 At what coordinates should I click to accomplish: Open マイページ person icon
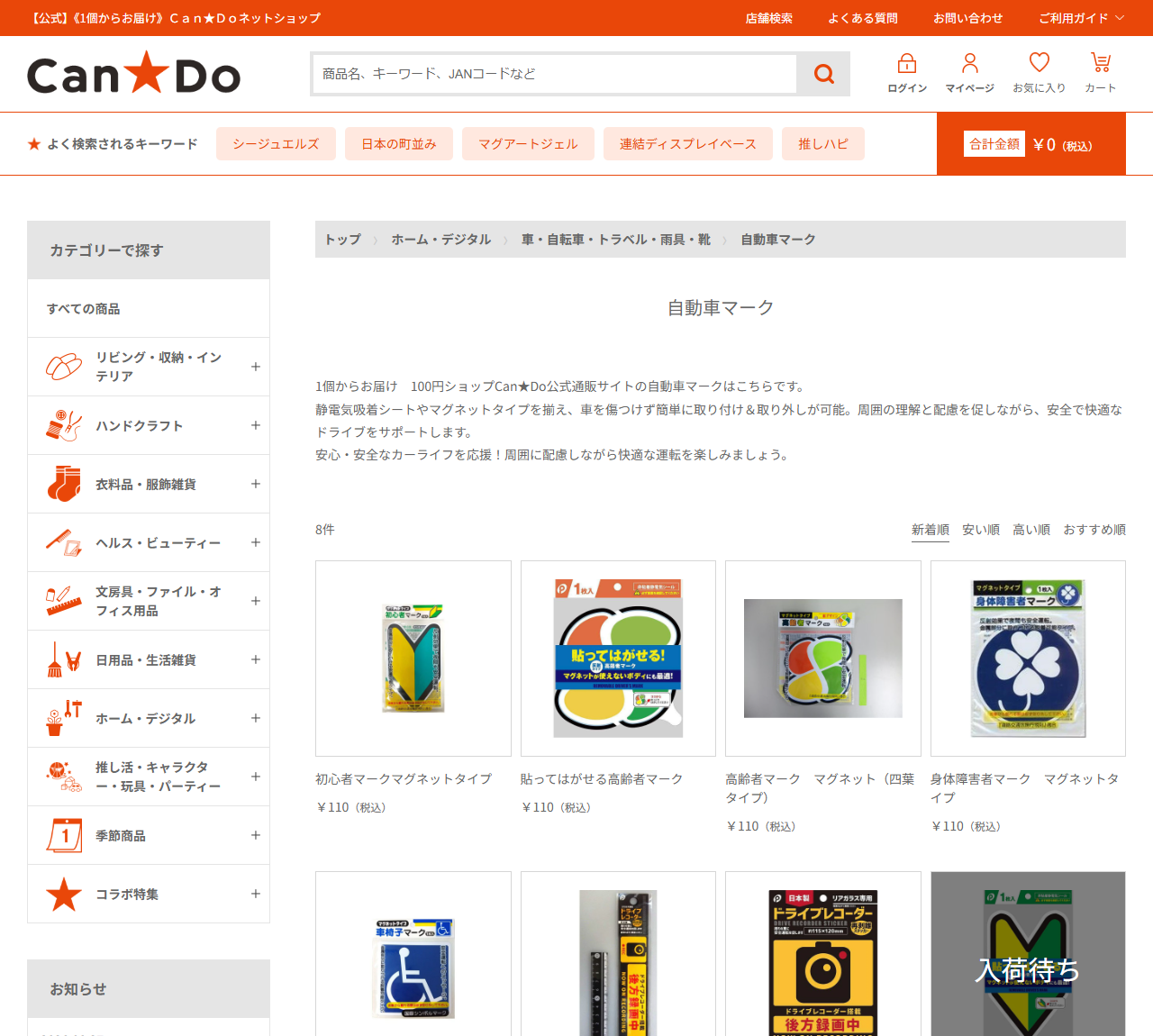(970, 63)
